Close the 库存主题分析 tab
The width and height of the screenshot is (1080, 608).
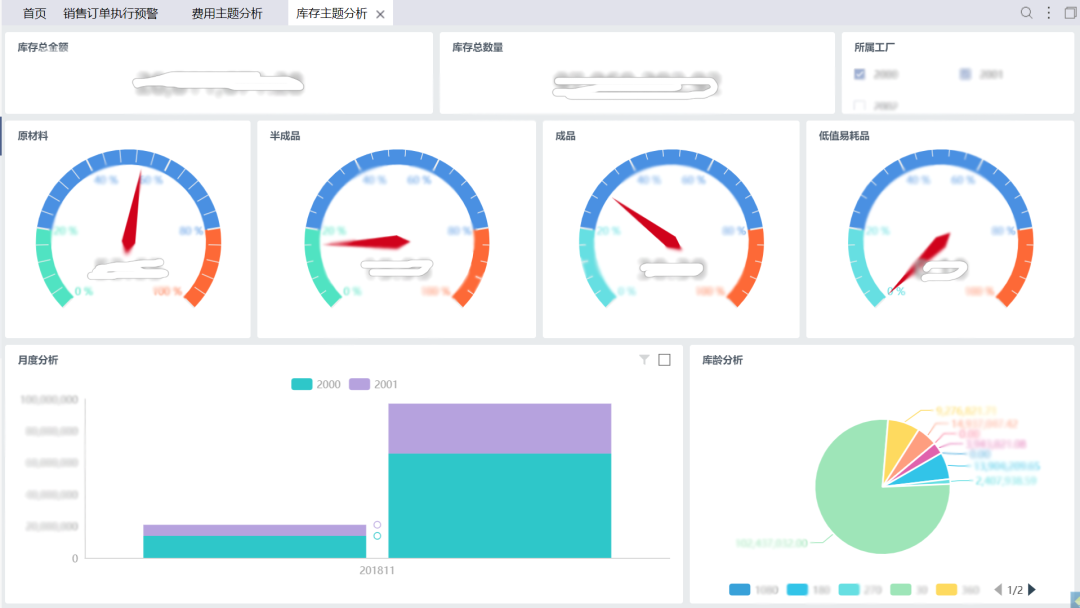(380, 14)
